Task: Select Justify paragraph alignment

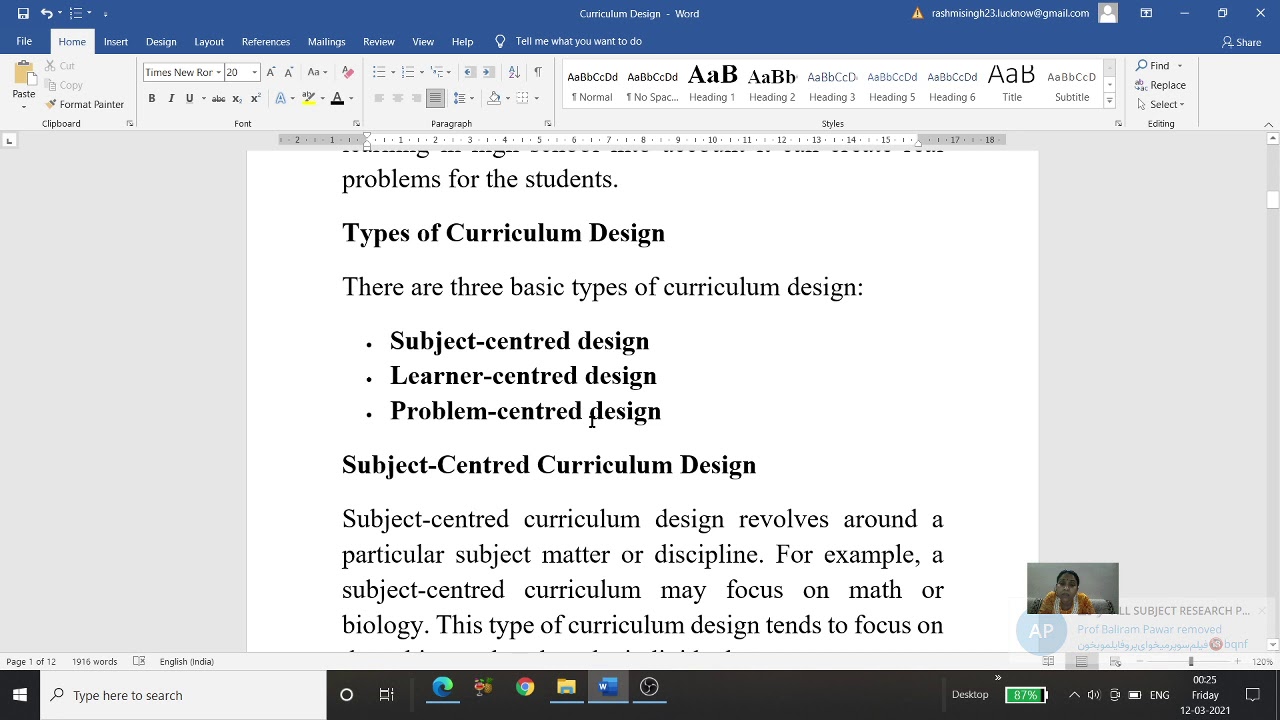Action: coord(435,98)
